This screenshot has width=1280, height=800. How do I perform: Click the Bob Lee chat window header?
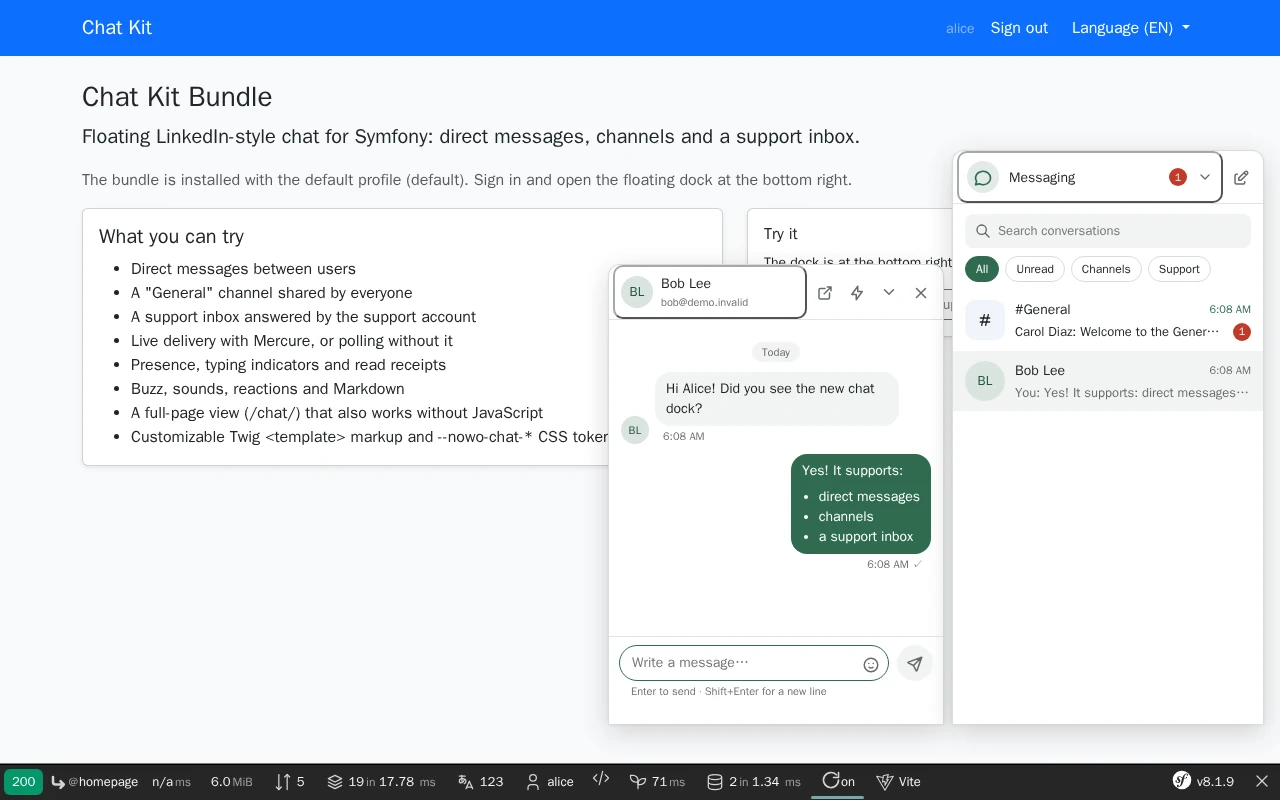(x=710, y=292)
